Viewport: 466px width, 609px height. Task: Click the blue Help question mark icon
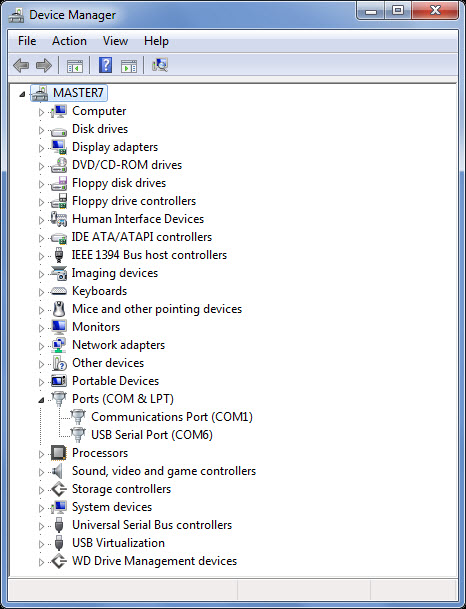pyautogui.click(x=105, y=65)
